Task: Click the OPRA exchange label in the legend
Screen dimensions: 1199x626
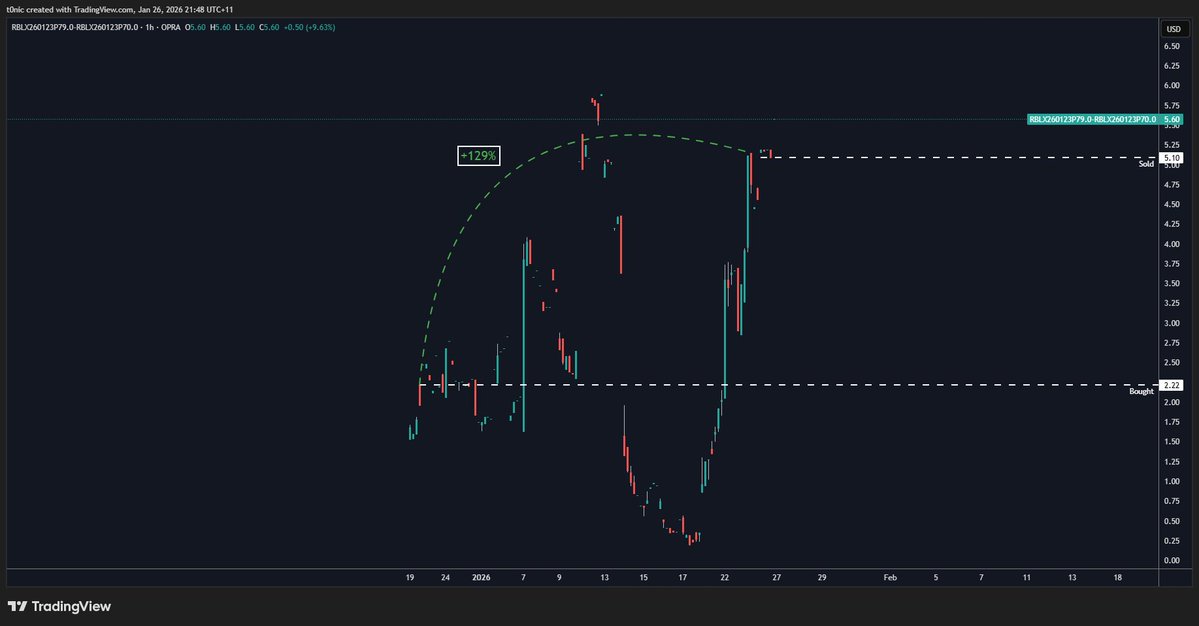Action: tap(173, 29)
